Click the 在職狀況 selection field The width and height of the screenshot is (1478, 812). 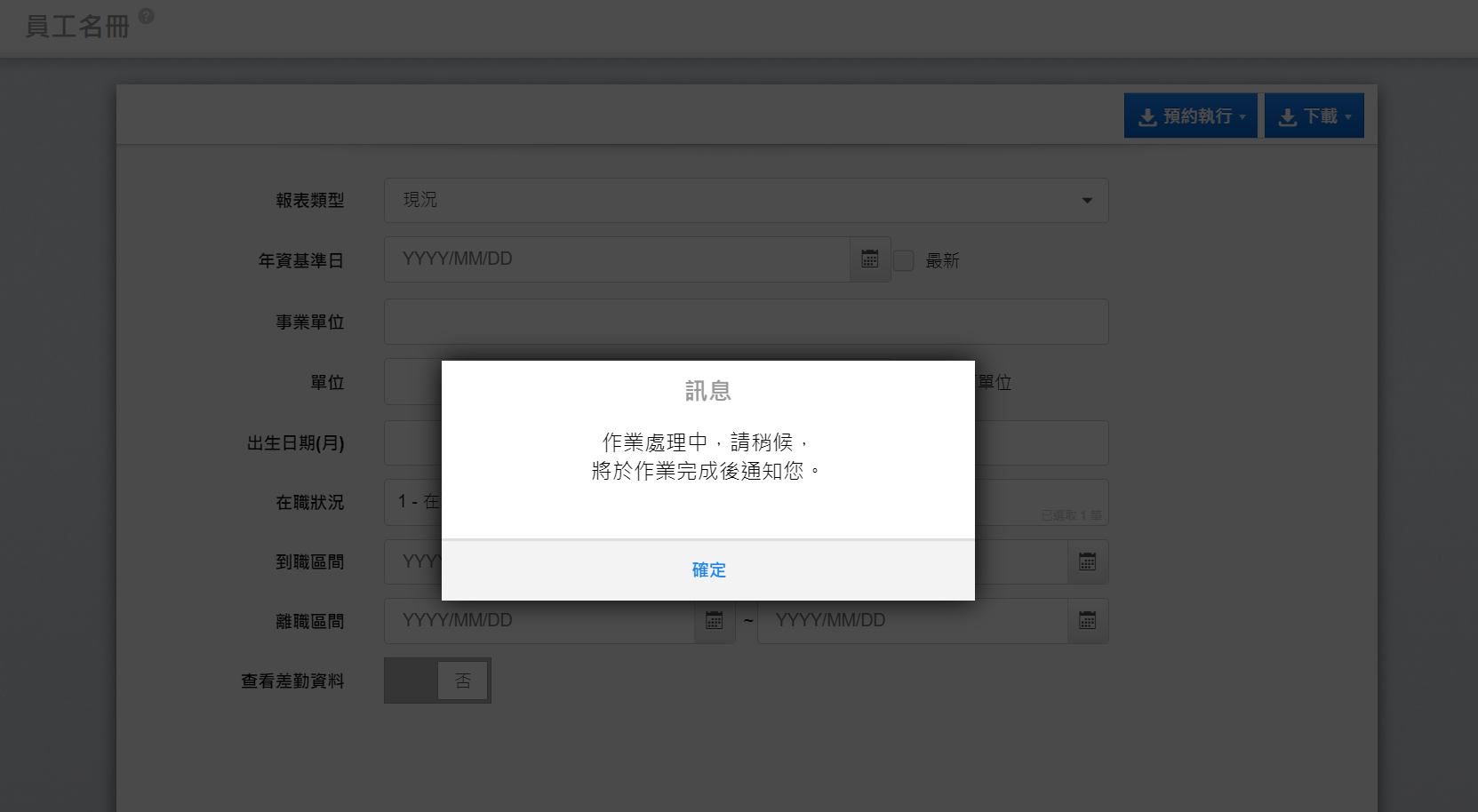click(412, 502)
